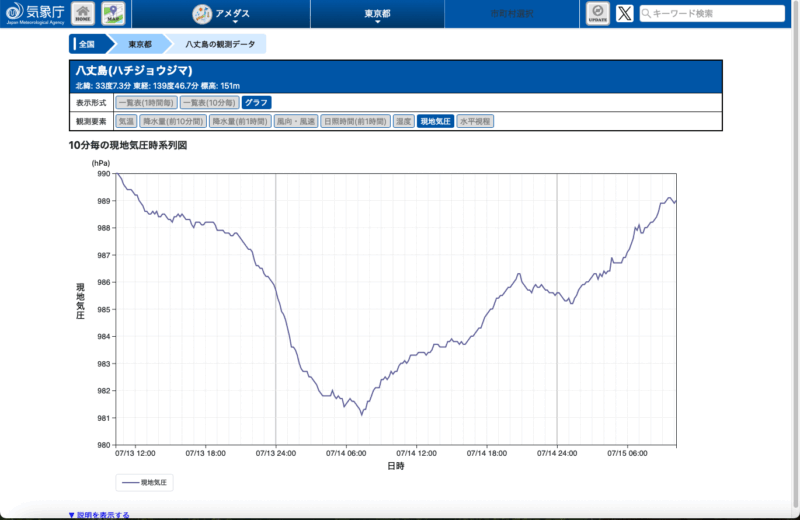Select 水平視程 observation element
The width and height of the screenshot is (800, 520).
(475, 121)
